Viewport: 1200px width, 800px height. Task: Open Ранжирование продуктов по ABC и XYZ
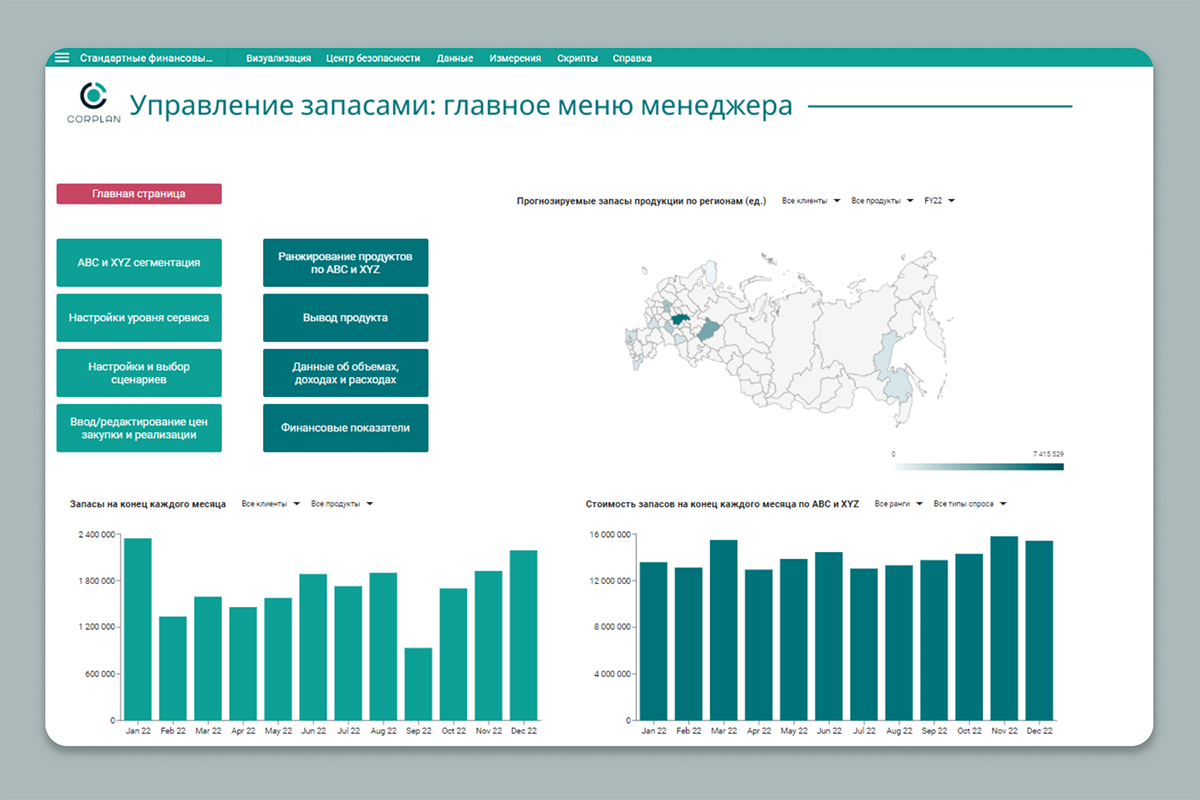[x=345, y=263]
